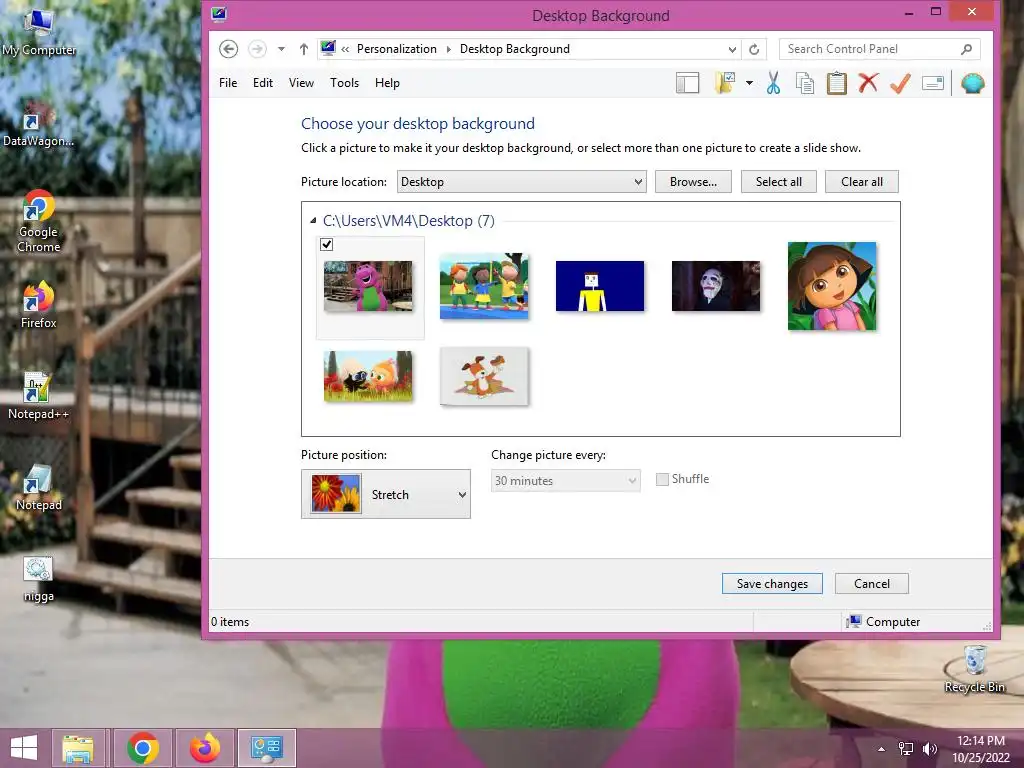The image size is (1024, 768).
Task: Open the View menu
Action: coord(301,83)
